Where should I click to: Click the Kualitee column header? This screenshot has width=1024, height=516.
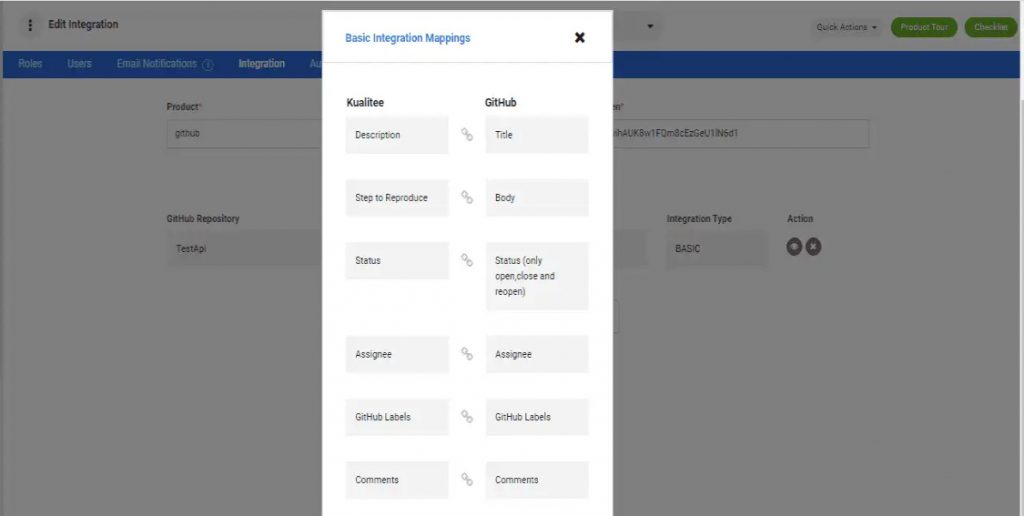coord(365,103)
